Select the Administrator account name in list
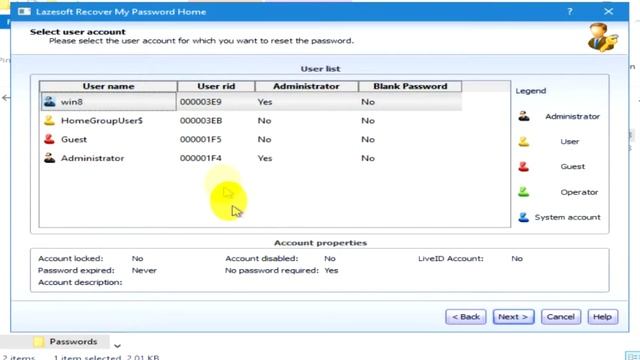 click(x=93, y=158)
